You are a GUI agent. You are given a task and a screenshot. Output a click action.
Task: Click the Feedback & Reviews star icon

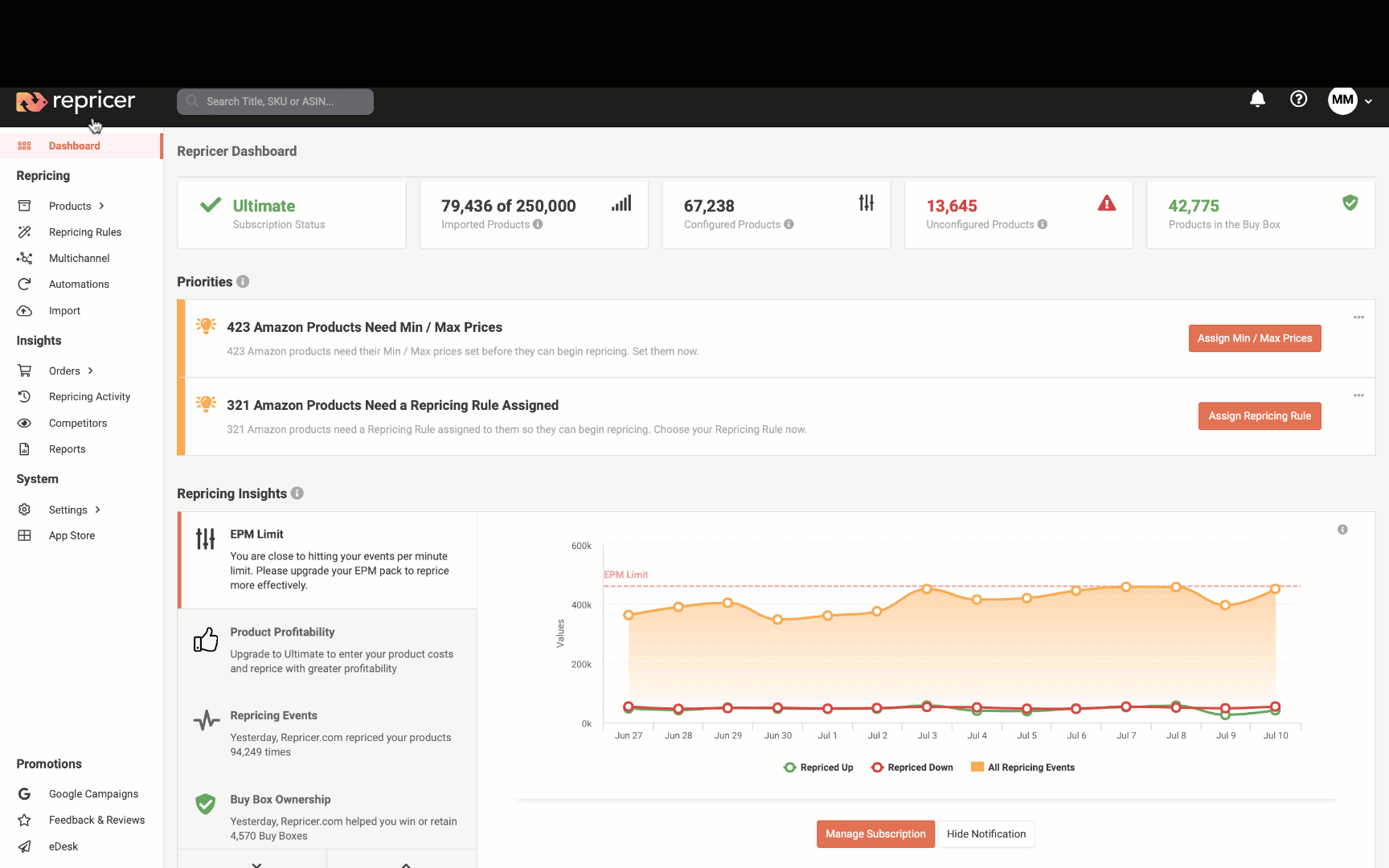[x=24, y=820]
